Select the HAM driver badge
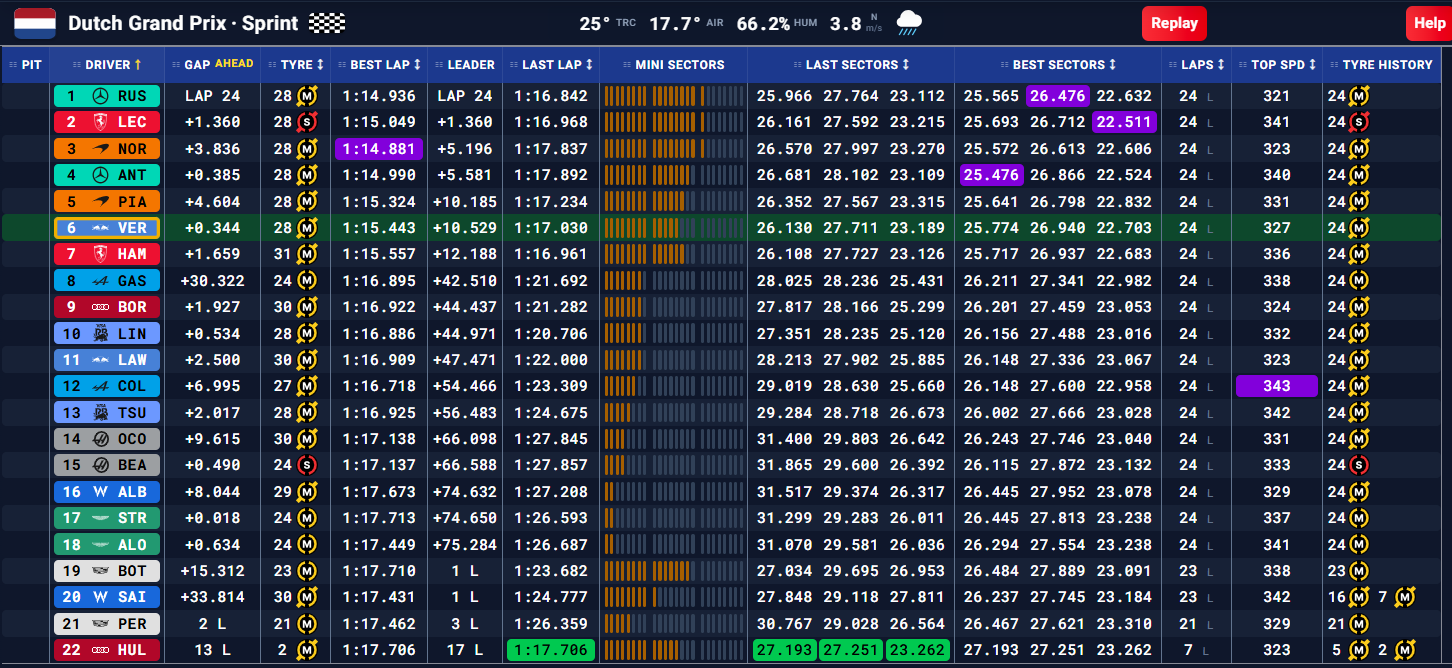 tap(106, 254)
